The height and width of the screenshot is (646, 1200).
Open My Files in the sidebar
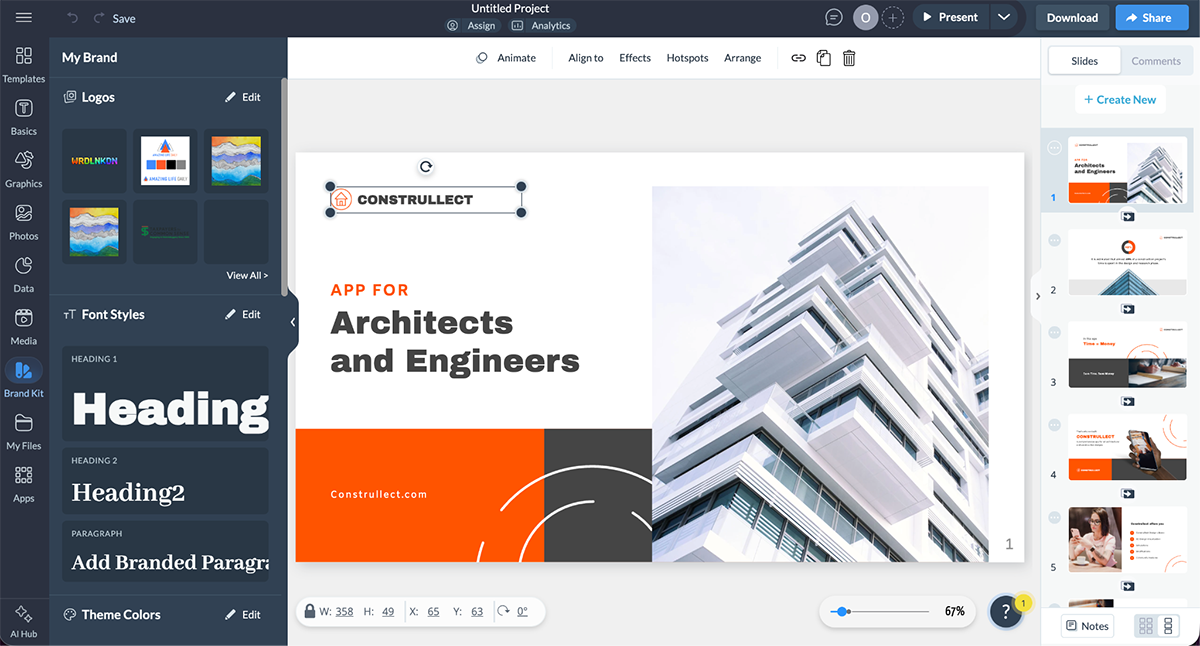[24, 431]
